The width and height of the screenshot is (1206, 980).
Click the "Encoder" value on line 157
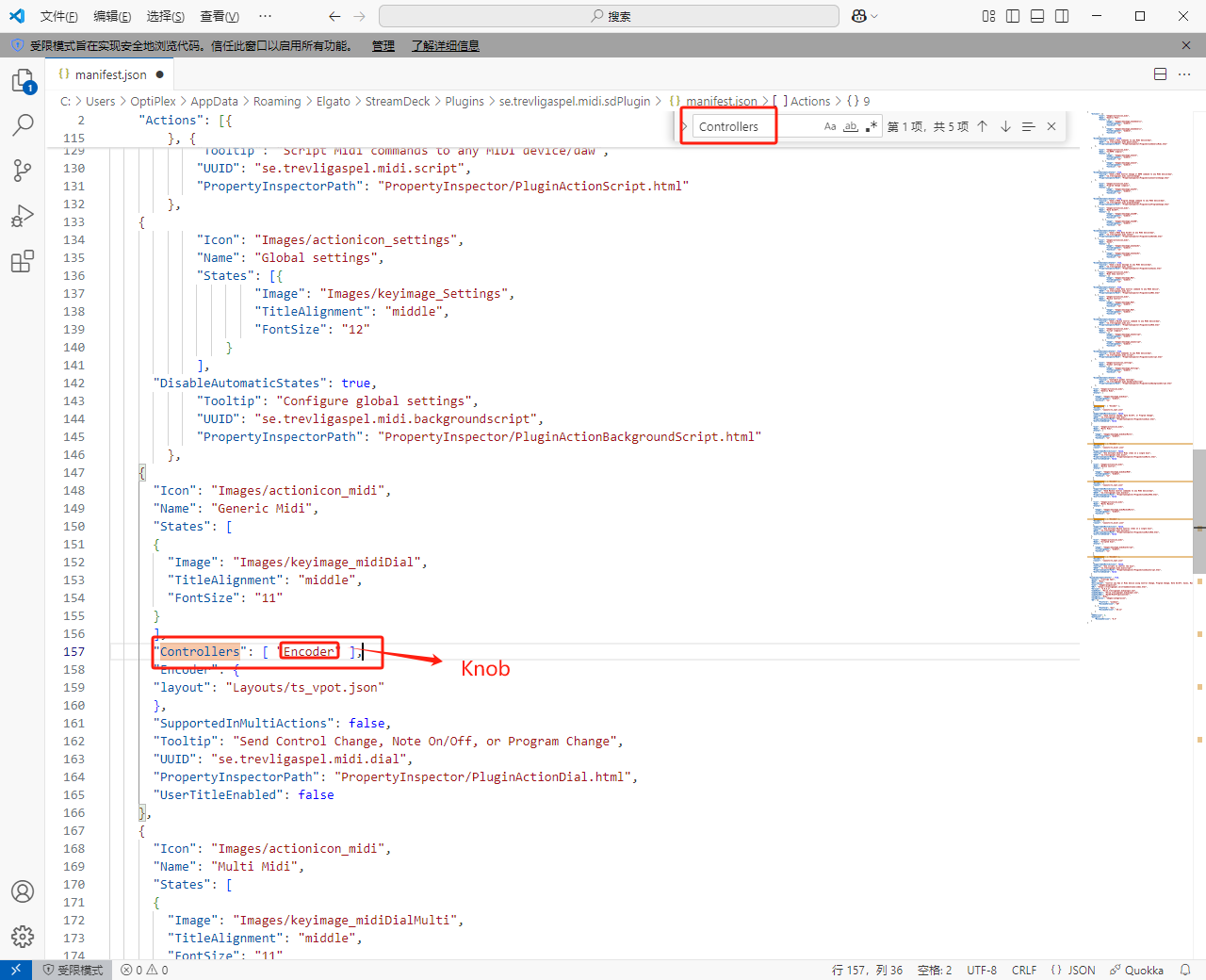coord(309,651)
